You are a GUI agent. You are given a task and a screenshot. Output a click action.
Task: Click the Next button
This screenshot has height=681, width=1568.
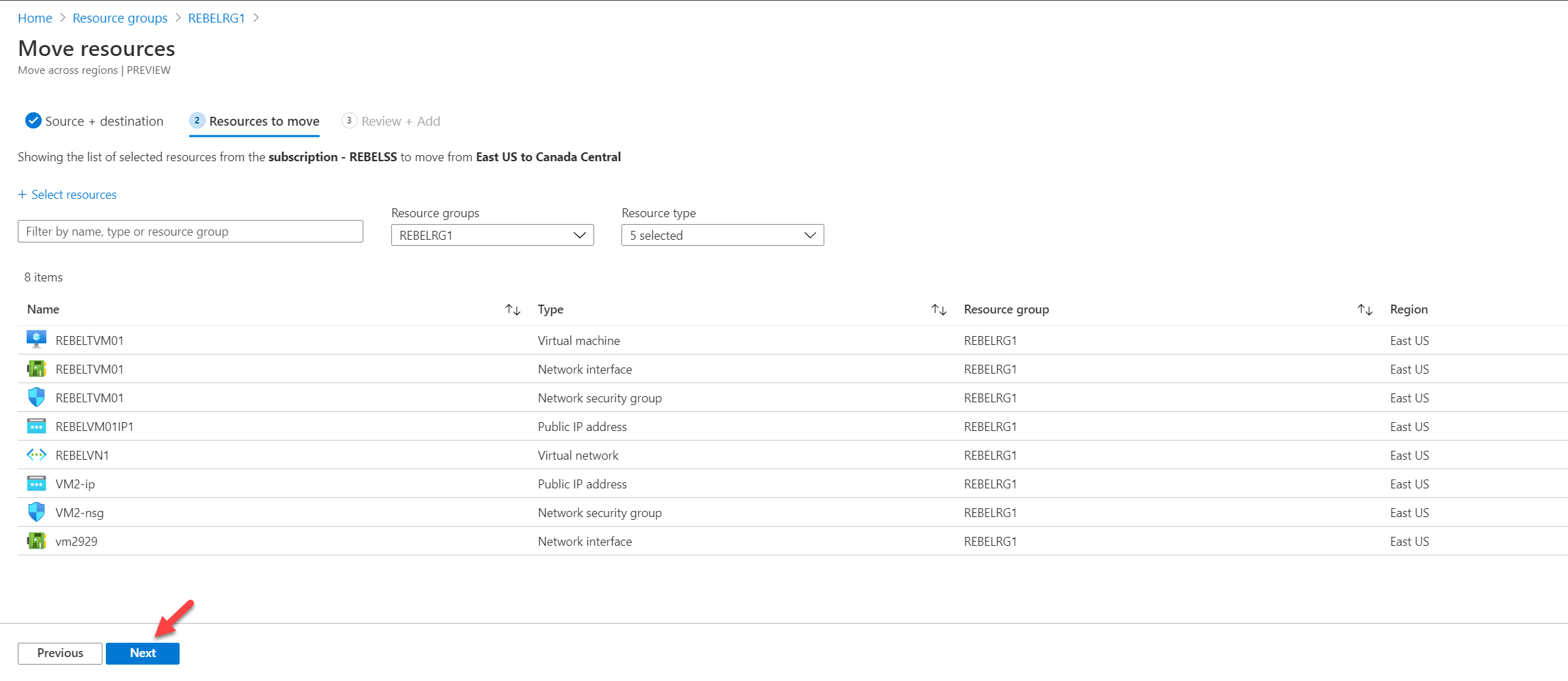(x=143, y=653)
